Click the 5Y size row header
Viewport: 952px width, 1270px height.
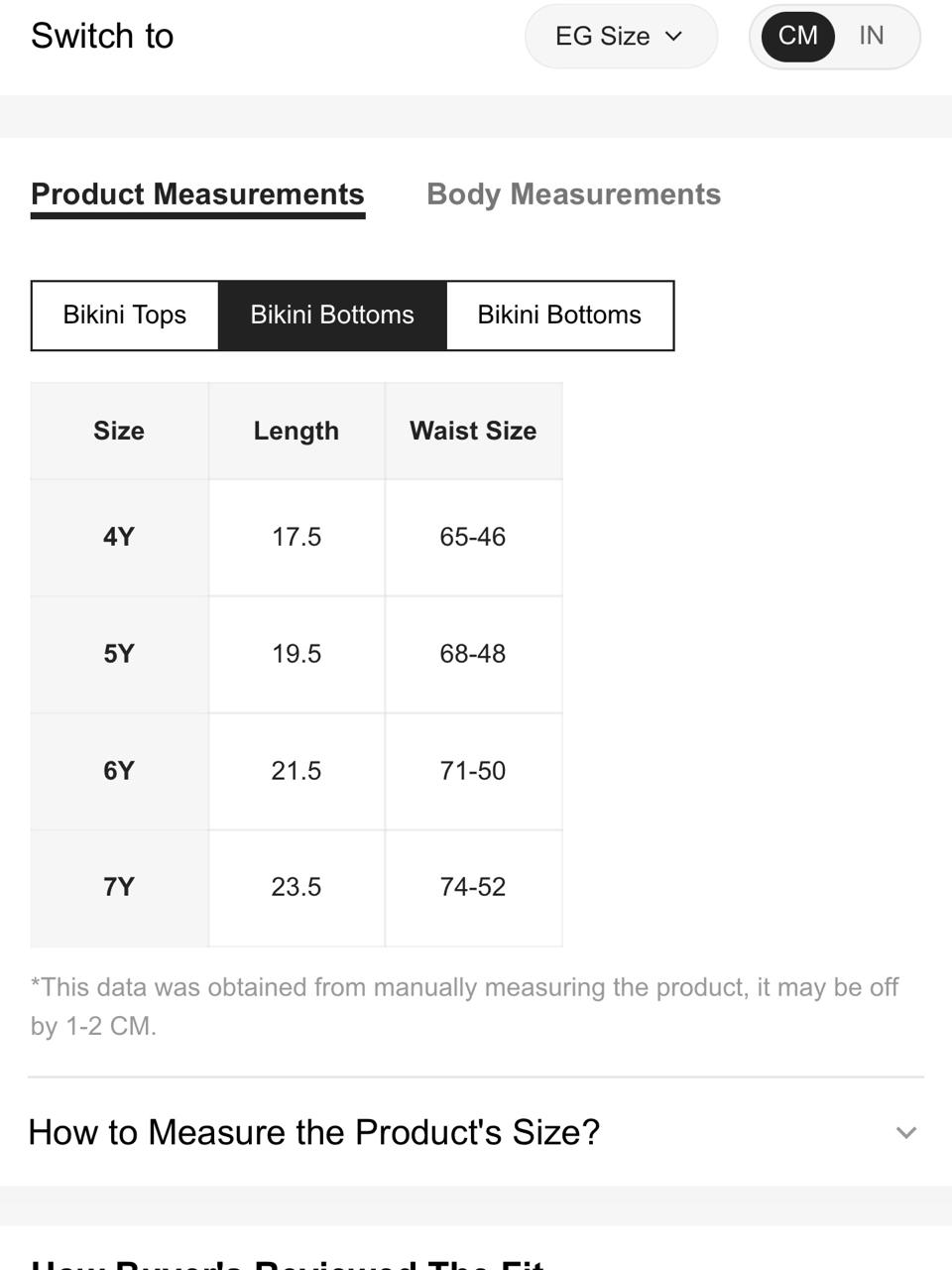coord(119,654)
